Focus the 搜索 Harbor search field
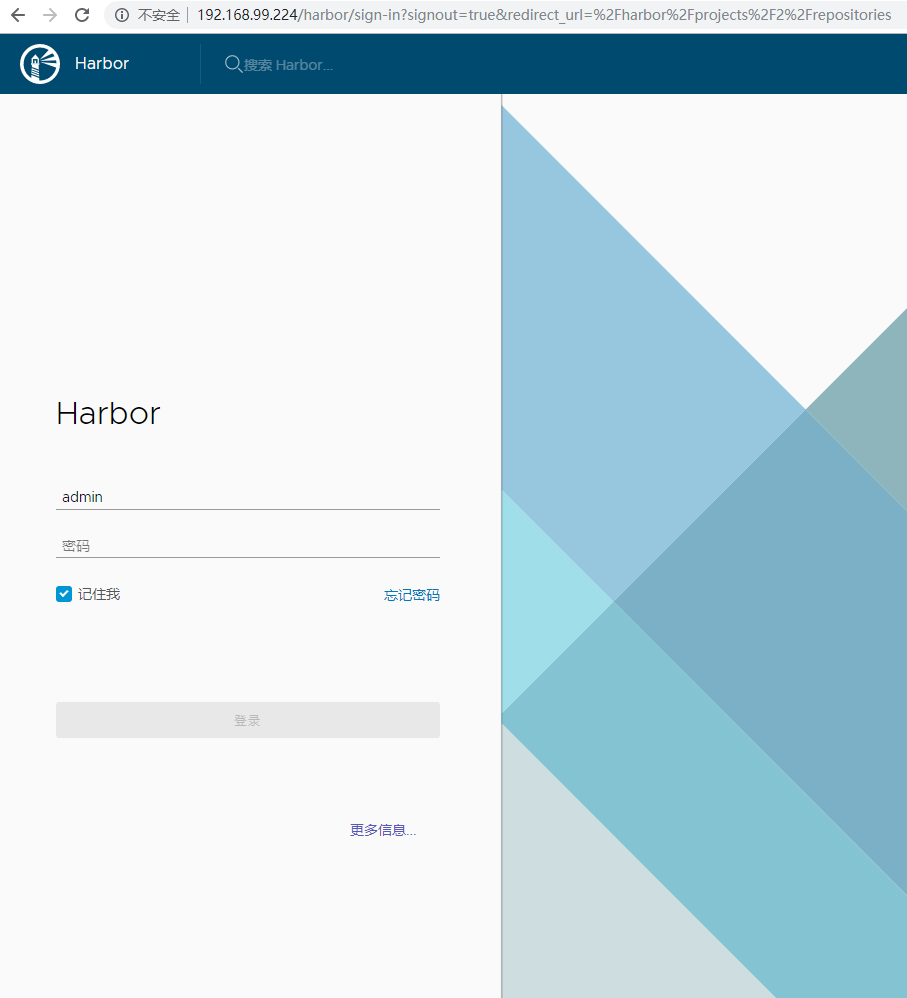 tap(288, 65)
